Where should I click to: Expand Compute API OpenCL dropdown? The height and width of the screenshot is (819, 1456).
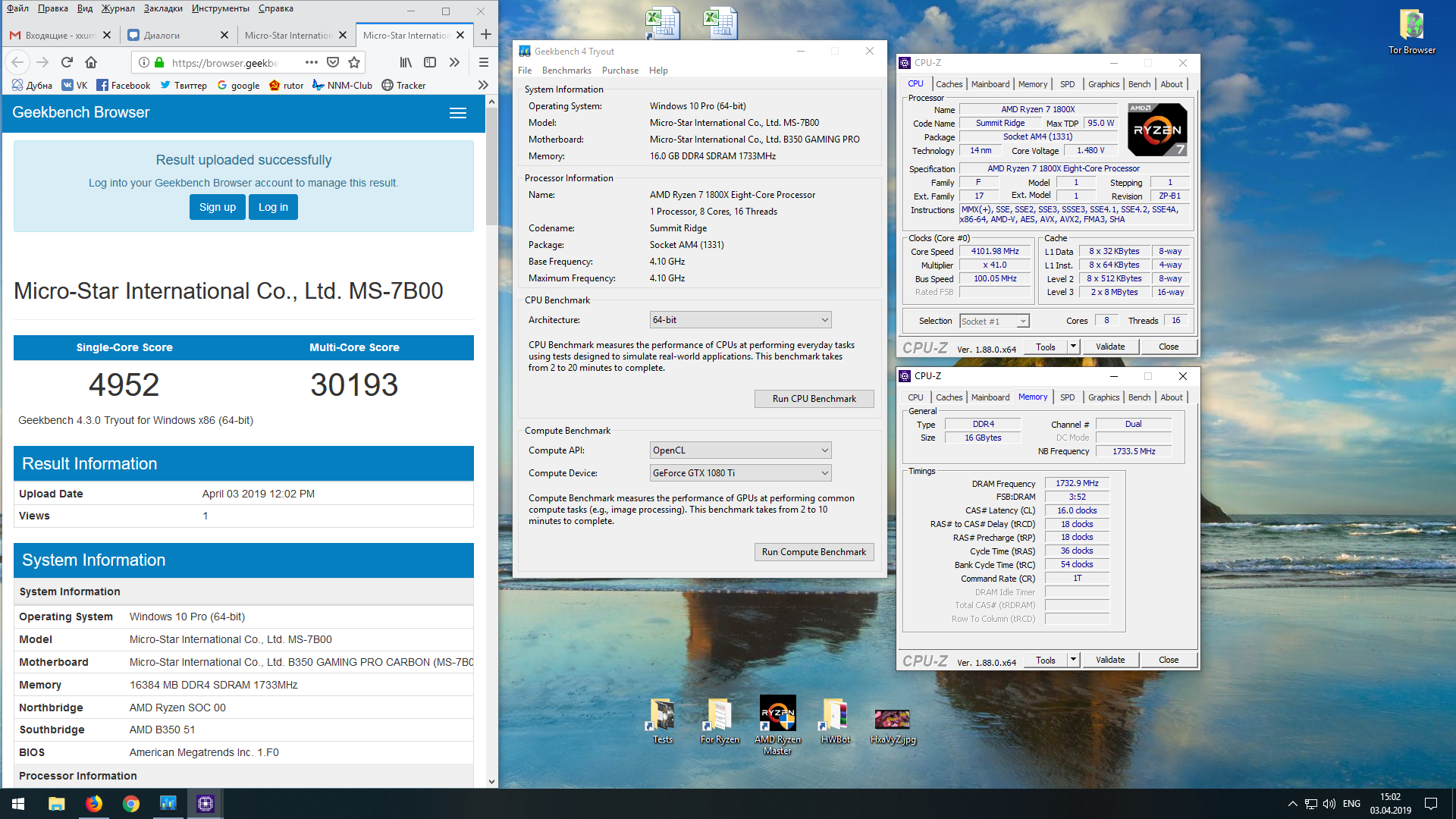[740, 450]
